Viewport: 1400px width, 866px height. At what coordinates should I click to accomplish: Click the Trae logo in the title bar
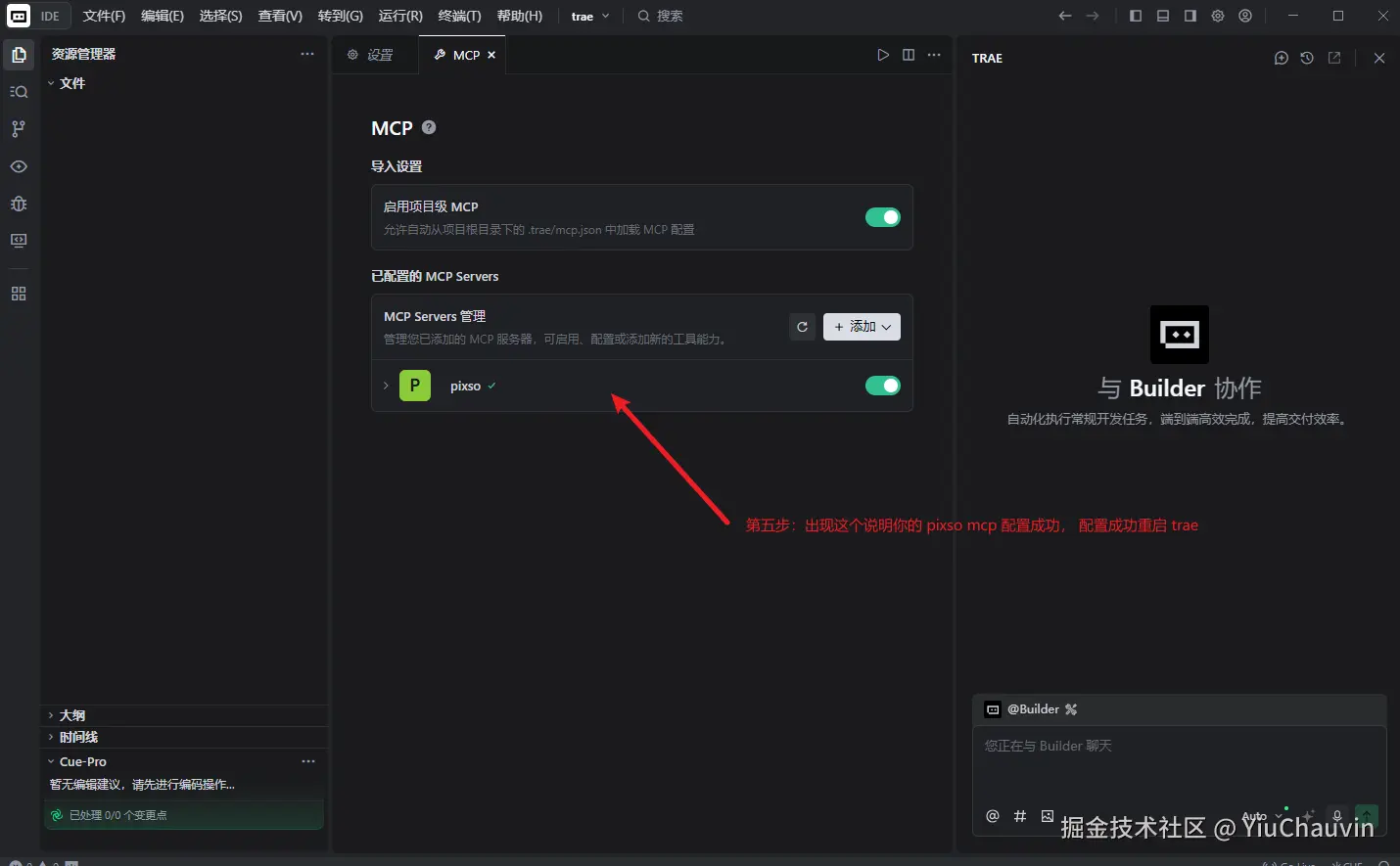[19, 16]
